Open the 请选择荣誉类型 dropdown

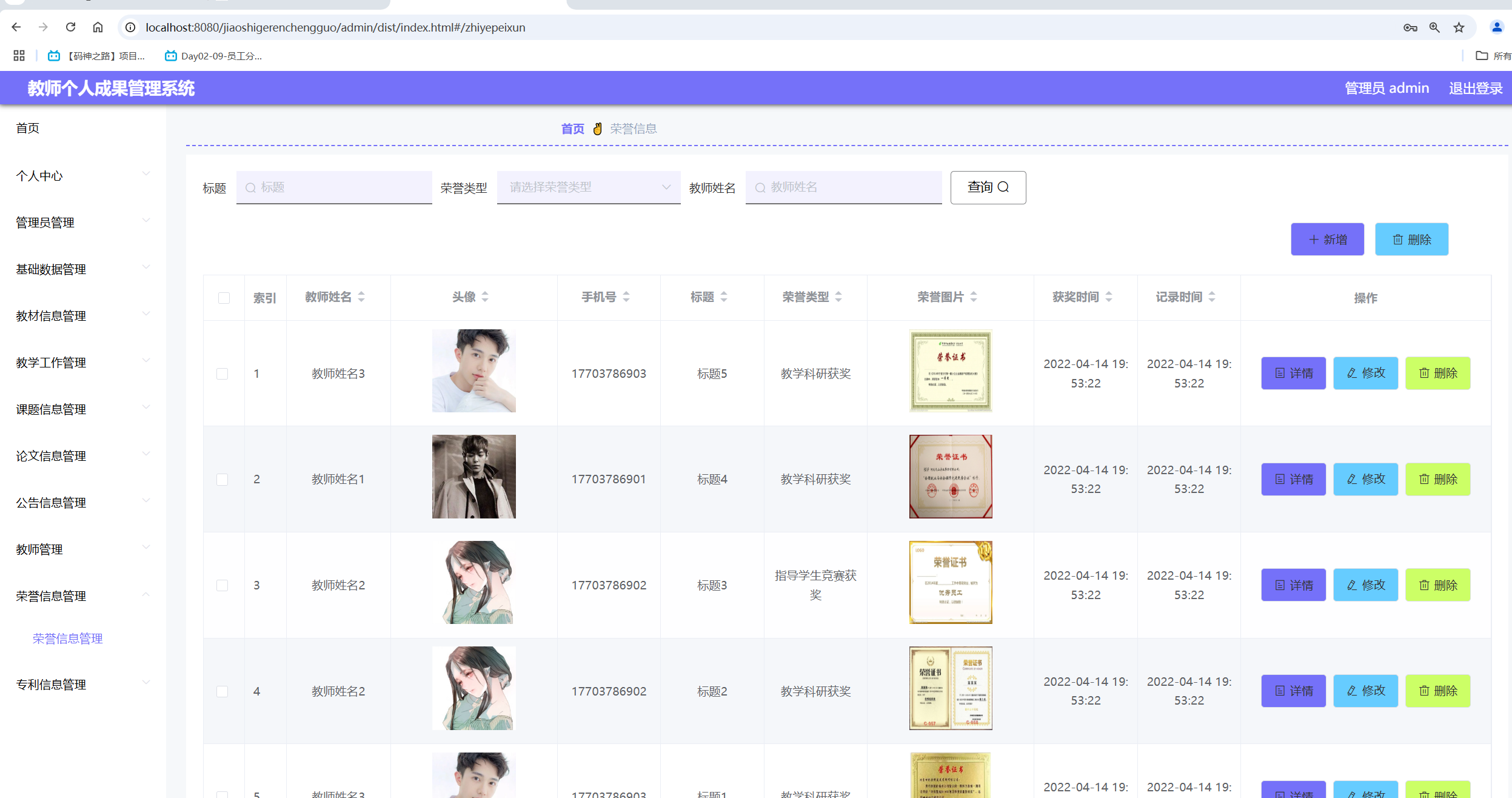click(588, 187)
